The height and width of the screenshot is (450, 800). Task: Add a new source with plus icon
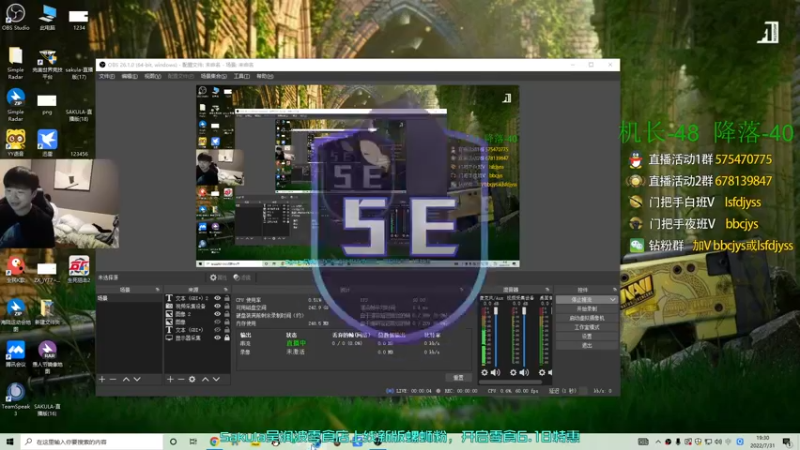170,379
